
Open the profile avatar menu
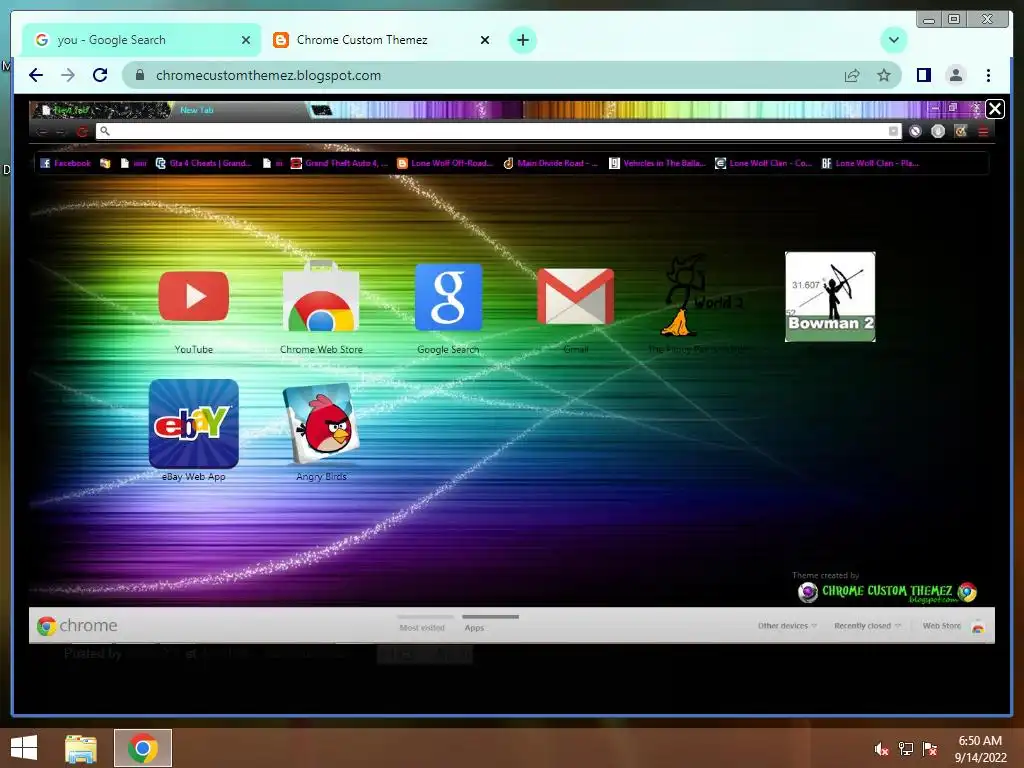pyautogui.click(x=955, y=75)
